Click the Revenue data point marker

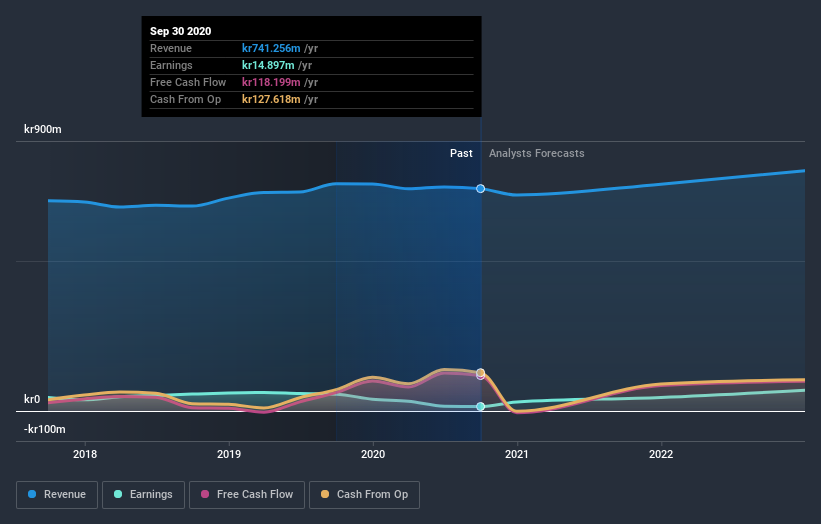(481, 188)
